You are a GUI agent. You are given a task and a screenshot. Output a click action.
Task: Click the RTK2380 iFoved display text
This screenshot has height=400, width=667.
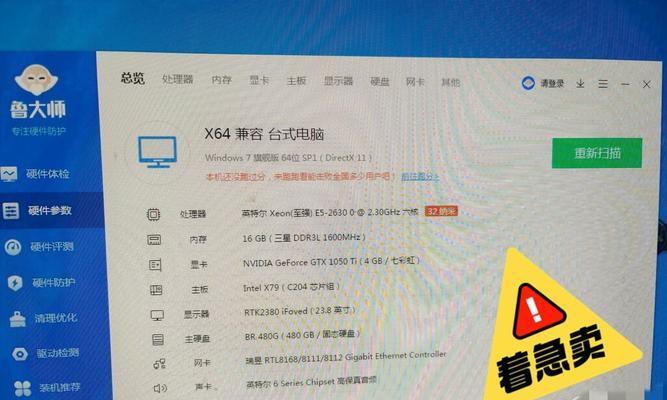[x=299, y=311]
